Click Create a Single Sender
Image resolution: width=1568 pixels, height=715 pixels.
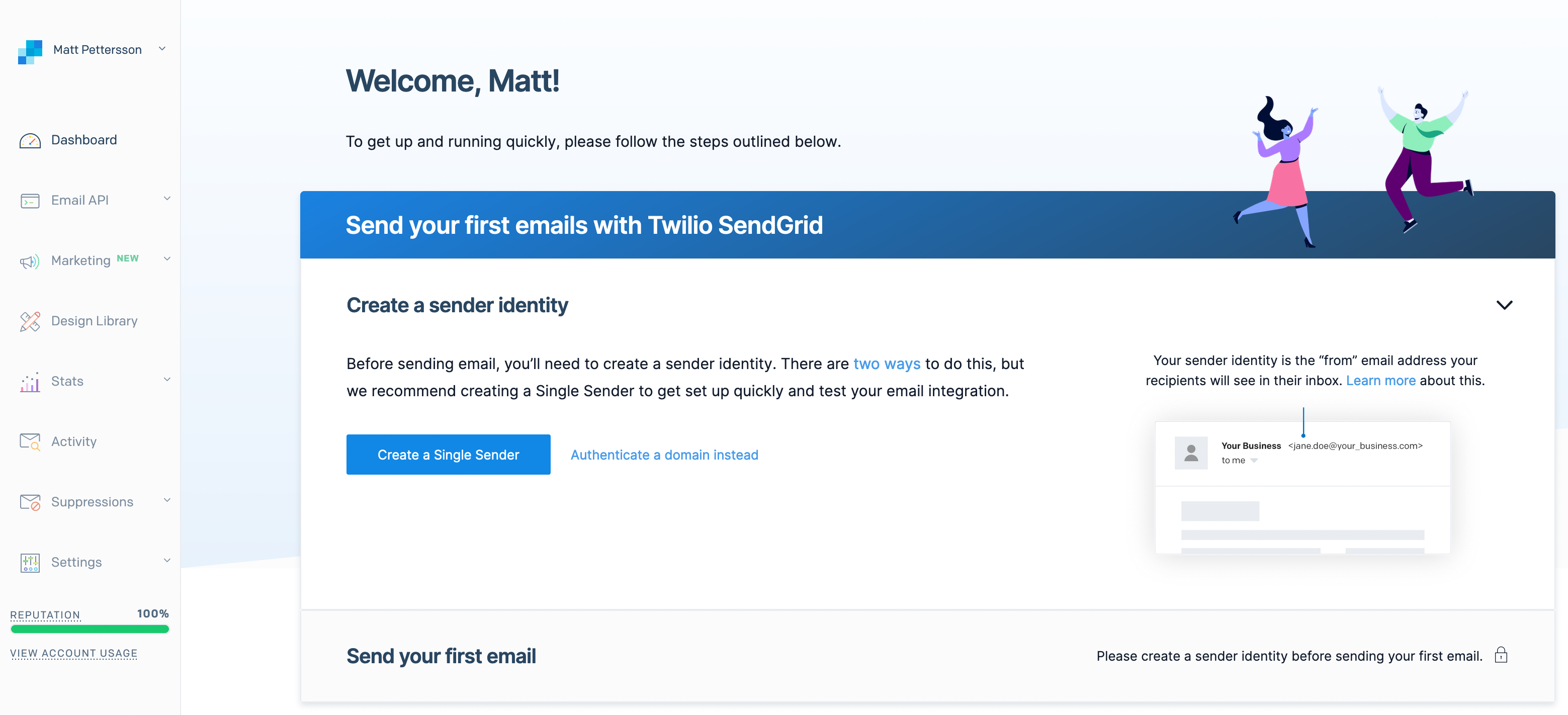tap(449, 455)
